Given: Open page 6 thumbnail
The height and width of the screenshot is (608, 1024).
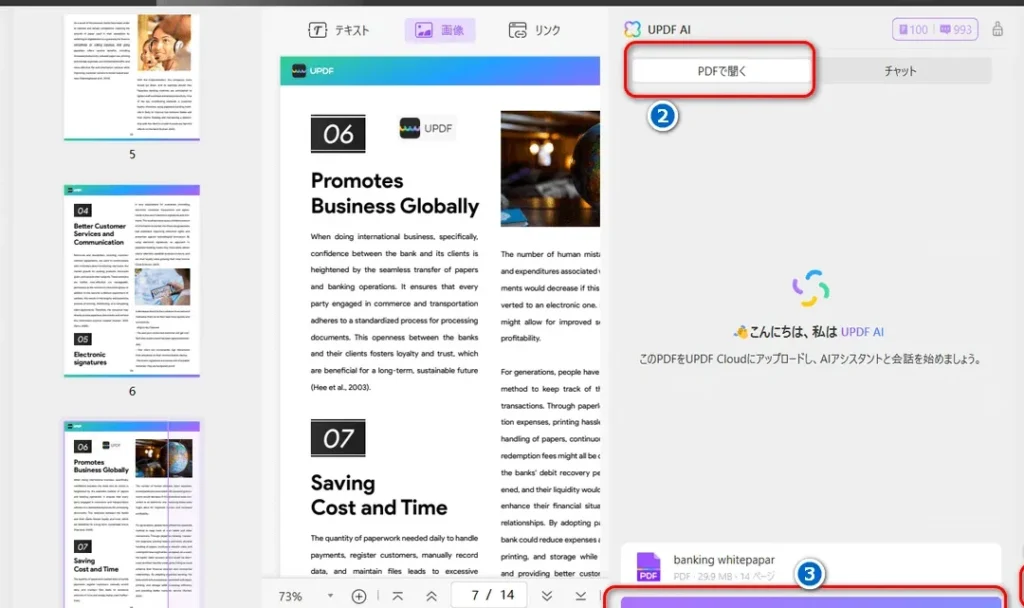Looking at the screenshot, I should 132,280.
